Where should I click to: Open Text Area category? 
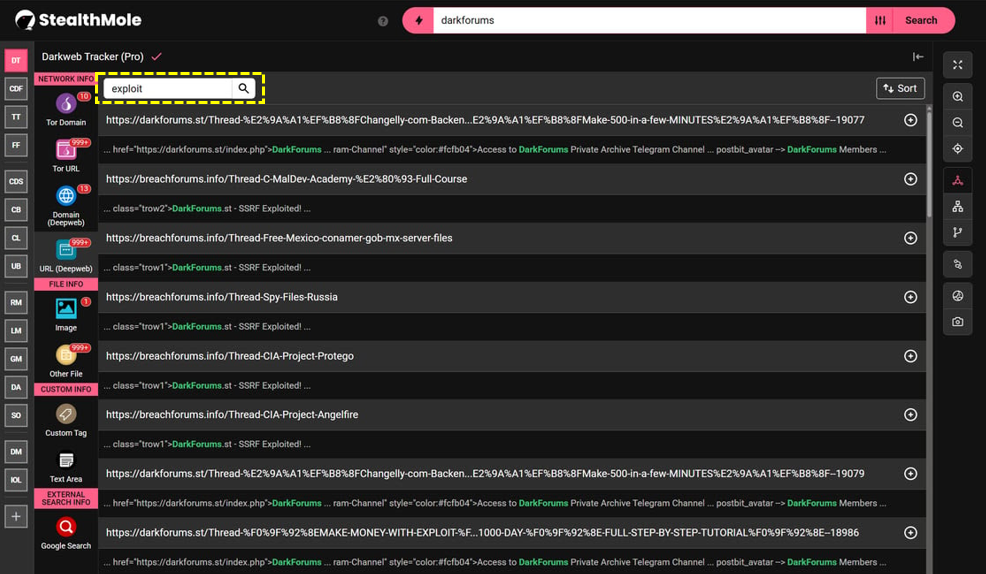66,466
